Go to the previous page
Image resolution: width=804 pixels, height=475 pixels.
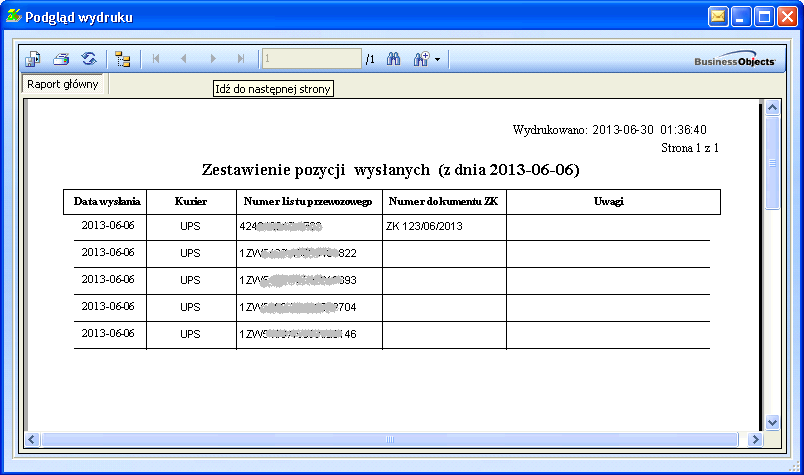point(183,60)
